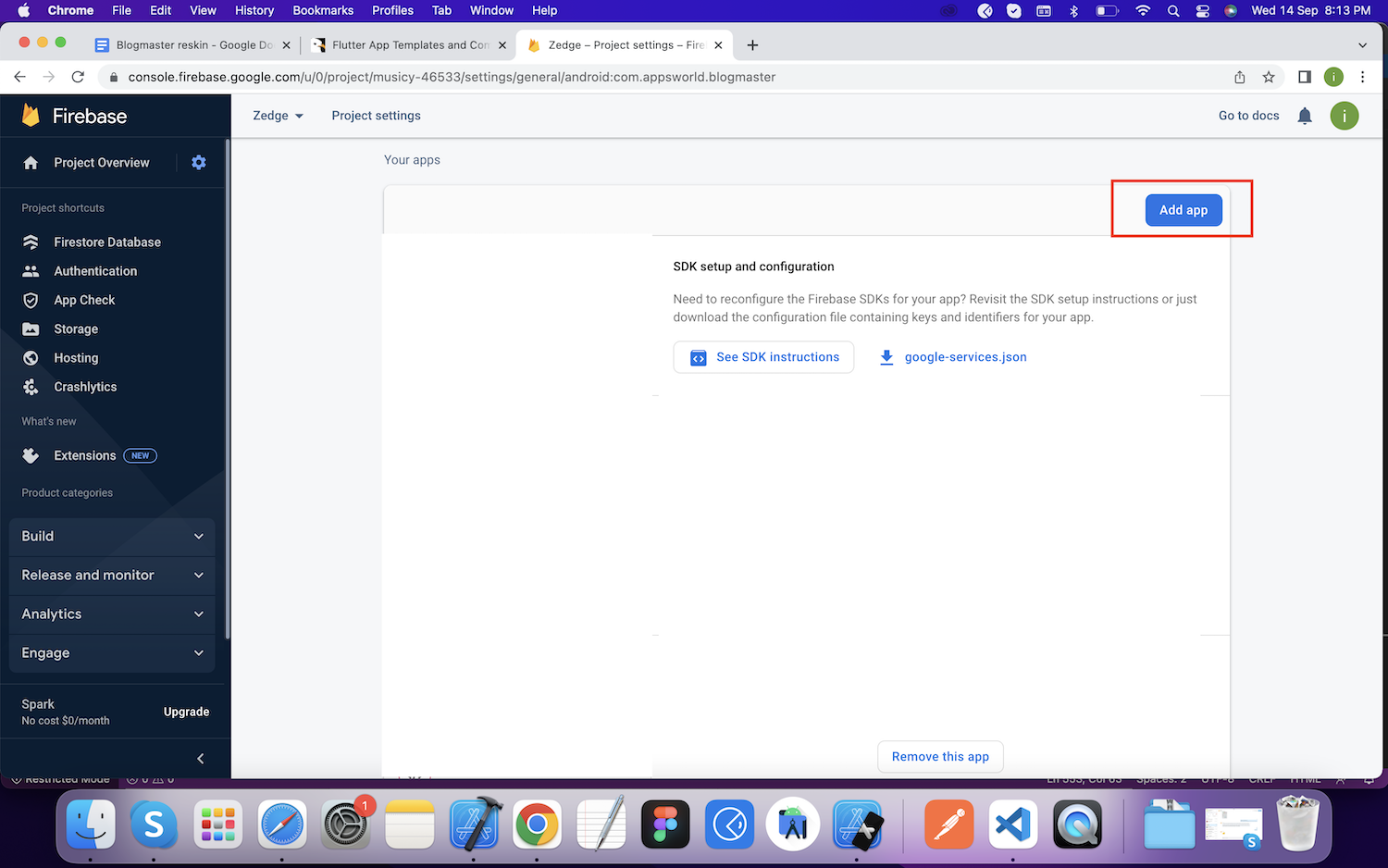Open Firestore Database from sidebar
This screenshot has height=868, width=1388.
pyautogui.click(x=106, y=242)
